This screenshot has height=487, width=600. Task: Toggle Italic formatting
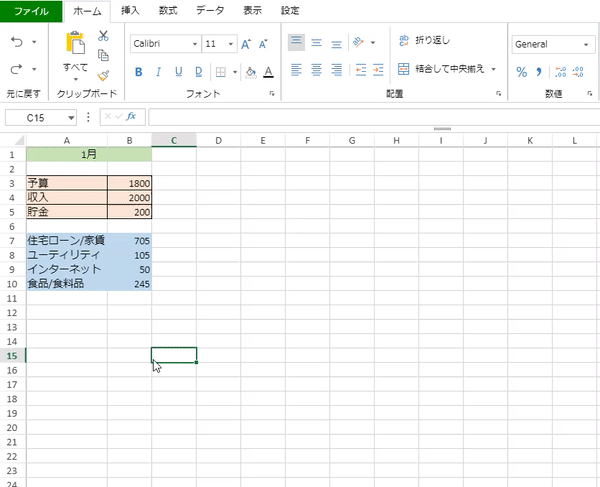[159, 72]
